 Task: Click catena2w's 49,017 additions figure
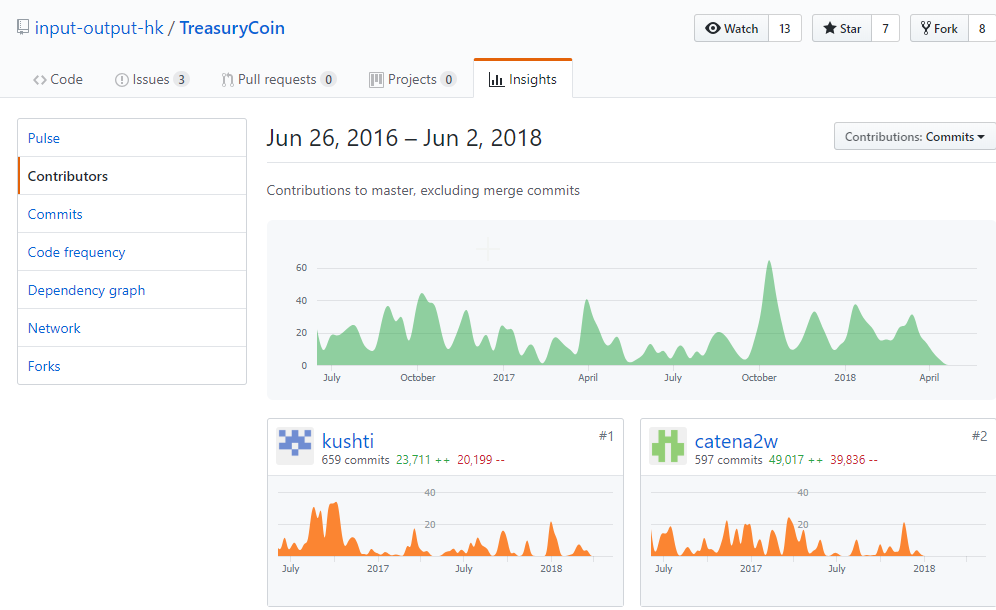click(796, 460)
